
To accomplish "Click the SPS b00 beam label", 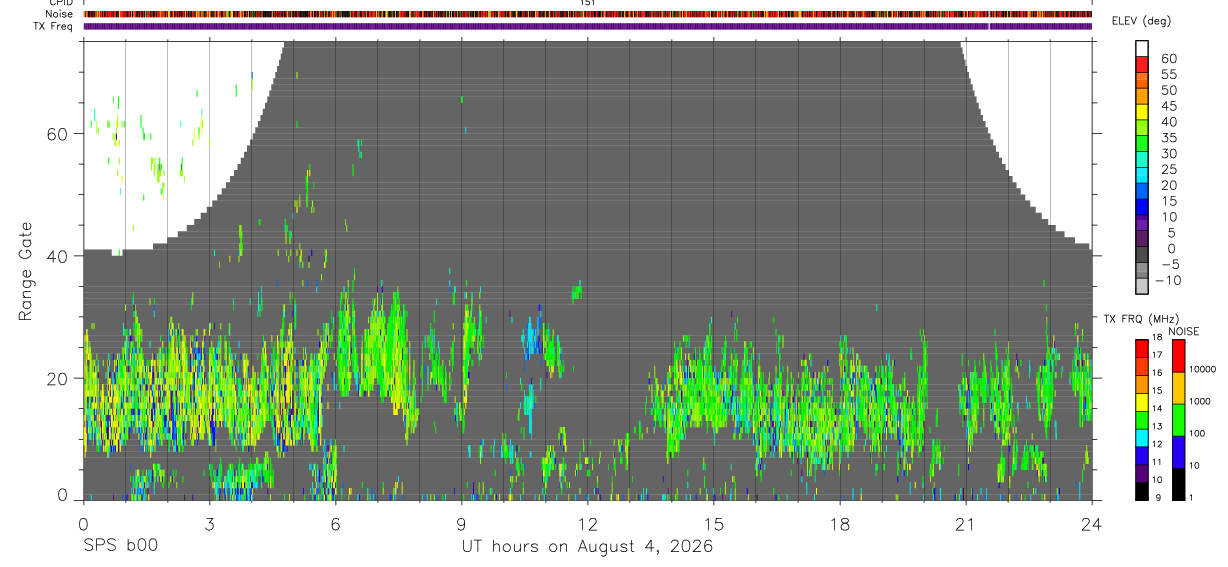I will 120,546.
